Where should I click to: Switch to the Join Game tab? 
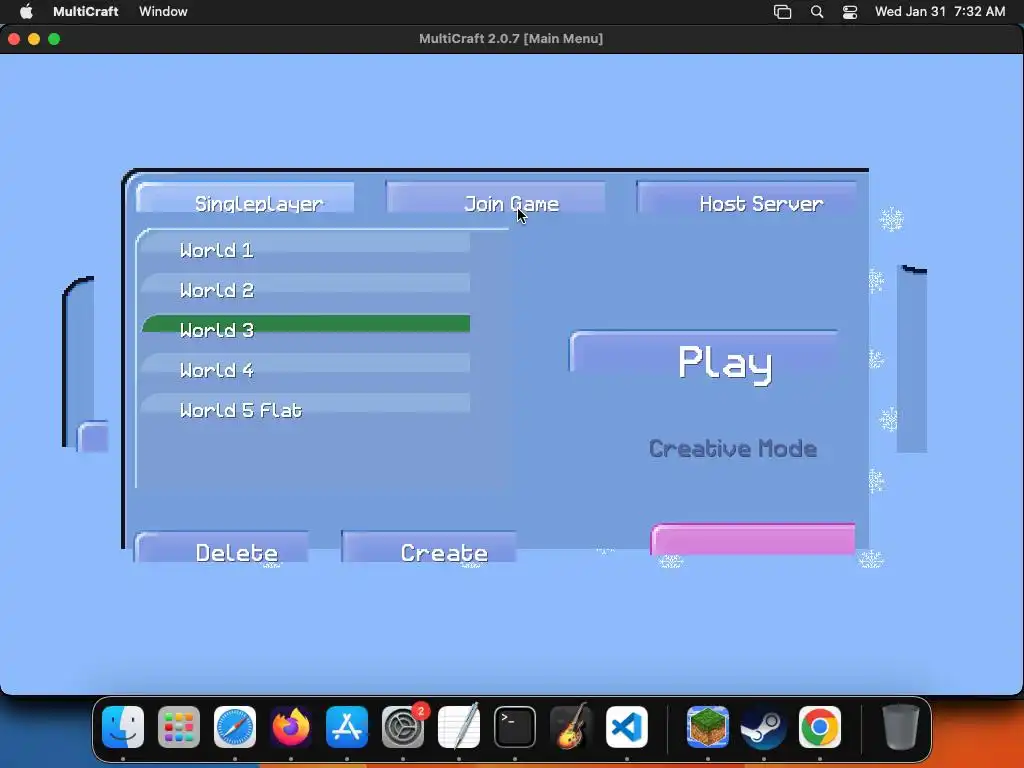(x=496, y=197)
